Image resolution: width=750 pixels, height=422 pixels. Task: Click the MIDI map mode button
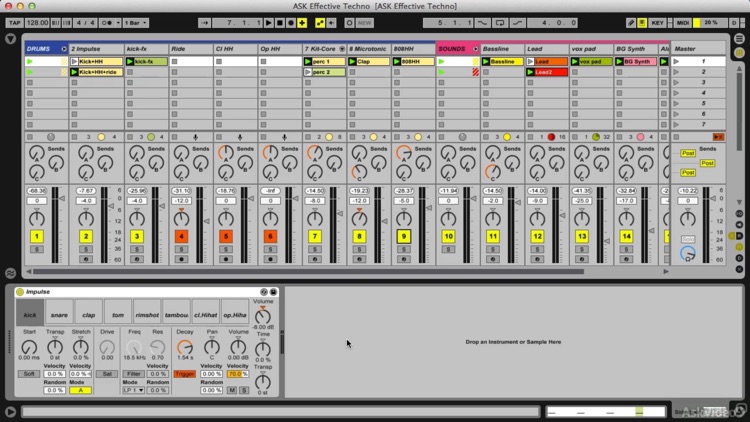683,23
